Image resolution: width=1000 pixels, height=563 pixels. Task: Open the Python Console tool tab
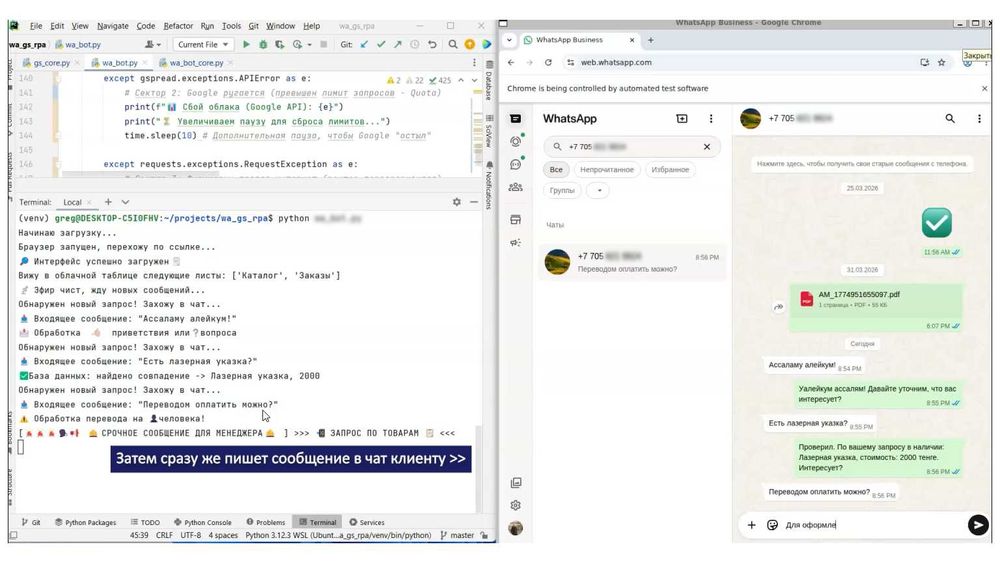coord(202,522)
